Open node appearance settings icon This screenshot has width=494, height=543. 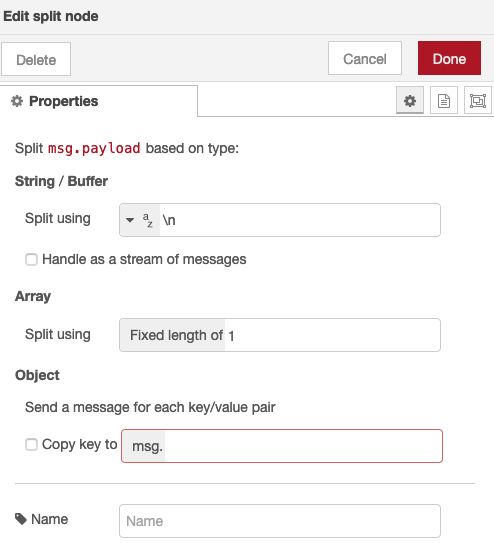(478, 100)
